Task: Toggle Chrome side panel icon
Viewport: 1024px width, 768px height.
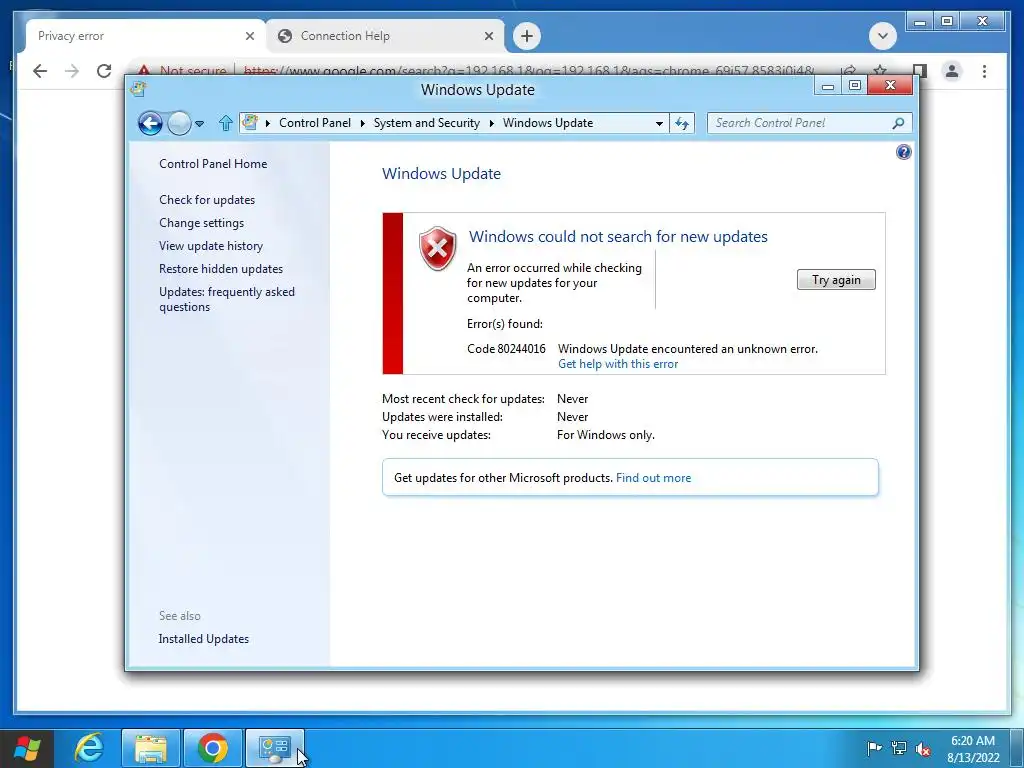Action: [x=921, y=71]
